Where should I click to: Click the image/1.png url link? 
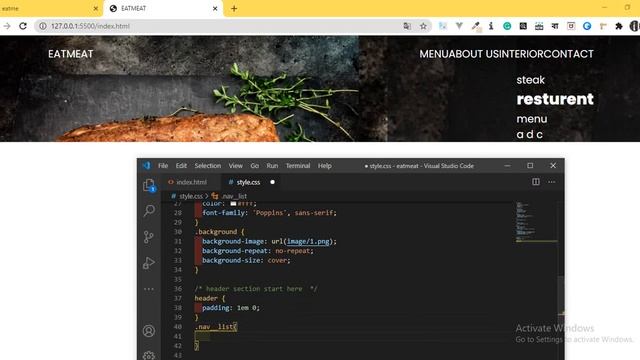point(308,241)
